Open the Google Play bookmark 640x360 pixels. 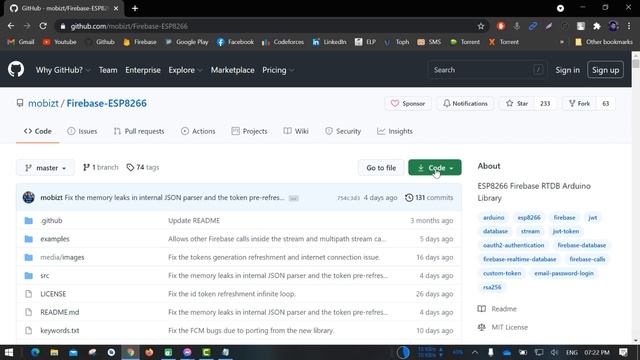187,42
